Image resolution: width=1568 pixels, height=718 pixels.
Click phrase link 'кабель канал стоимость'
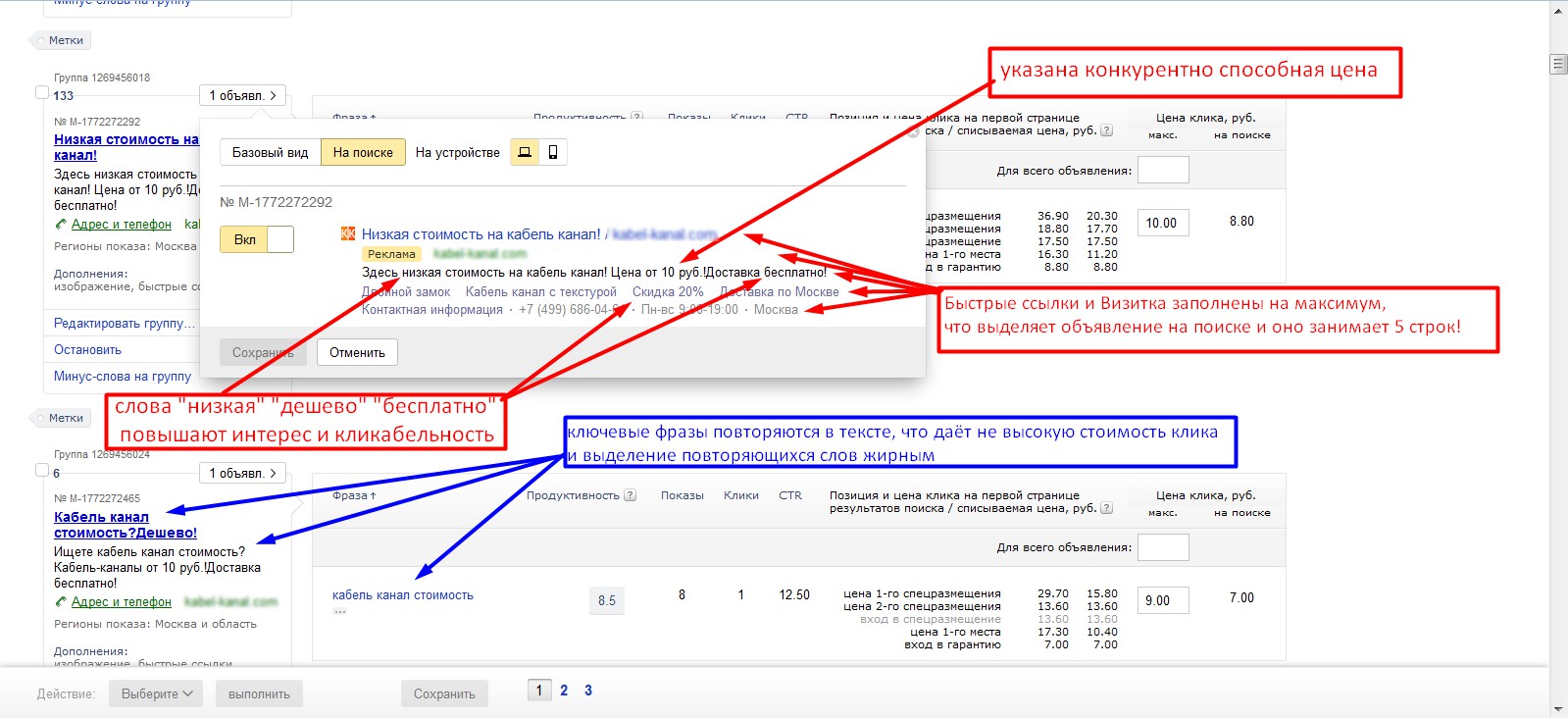pyautogui.click(x=403, y=595)
